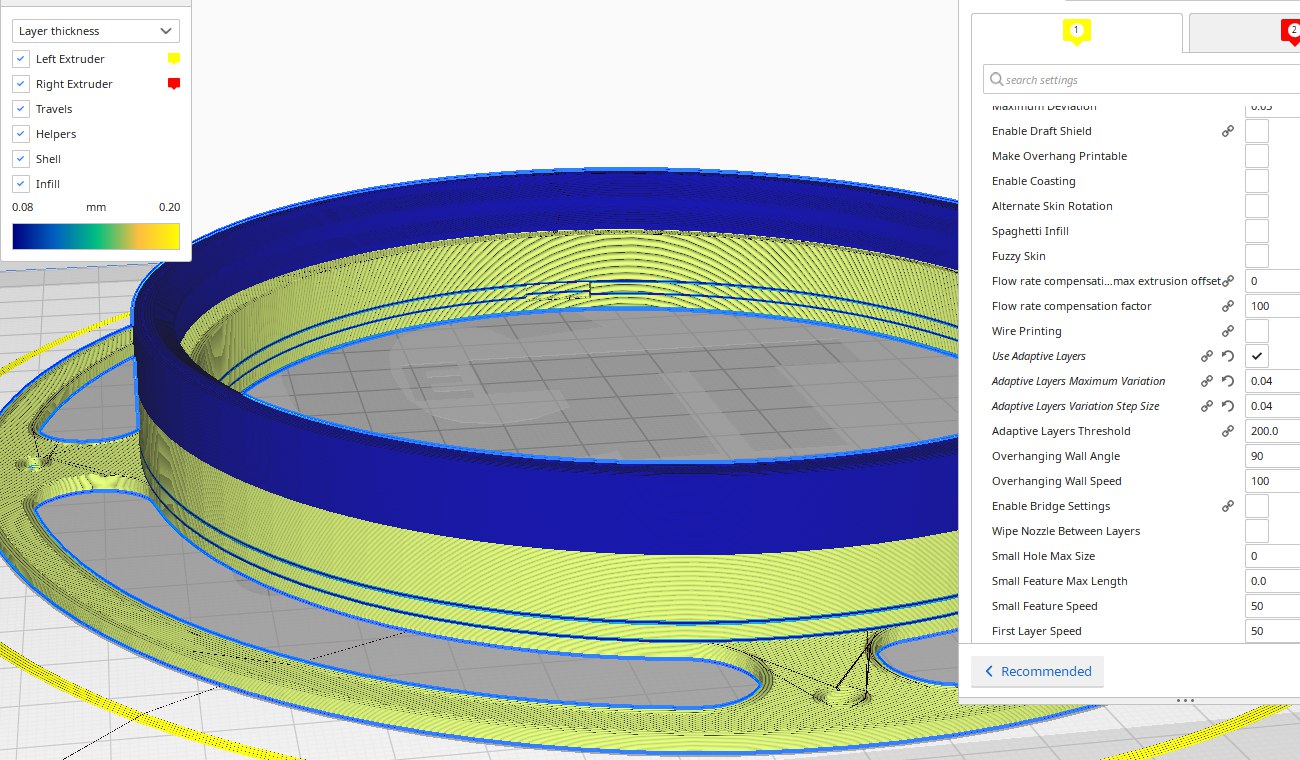Click the 'Alternate Skin Rotation' label

[x=1052, y=206]
